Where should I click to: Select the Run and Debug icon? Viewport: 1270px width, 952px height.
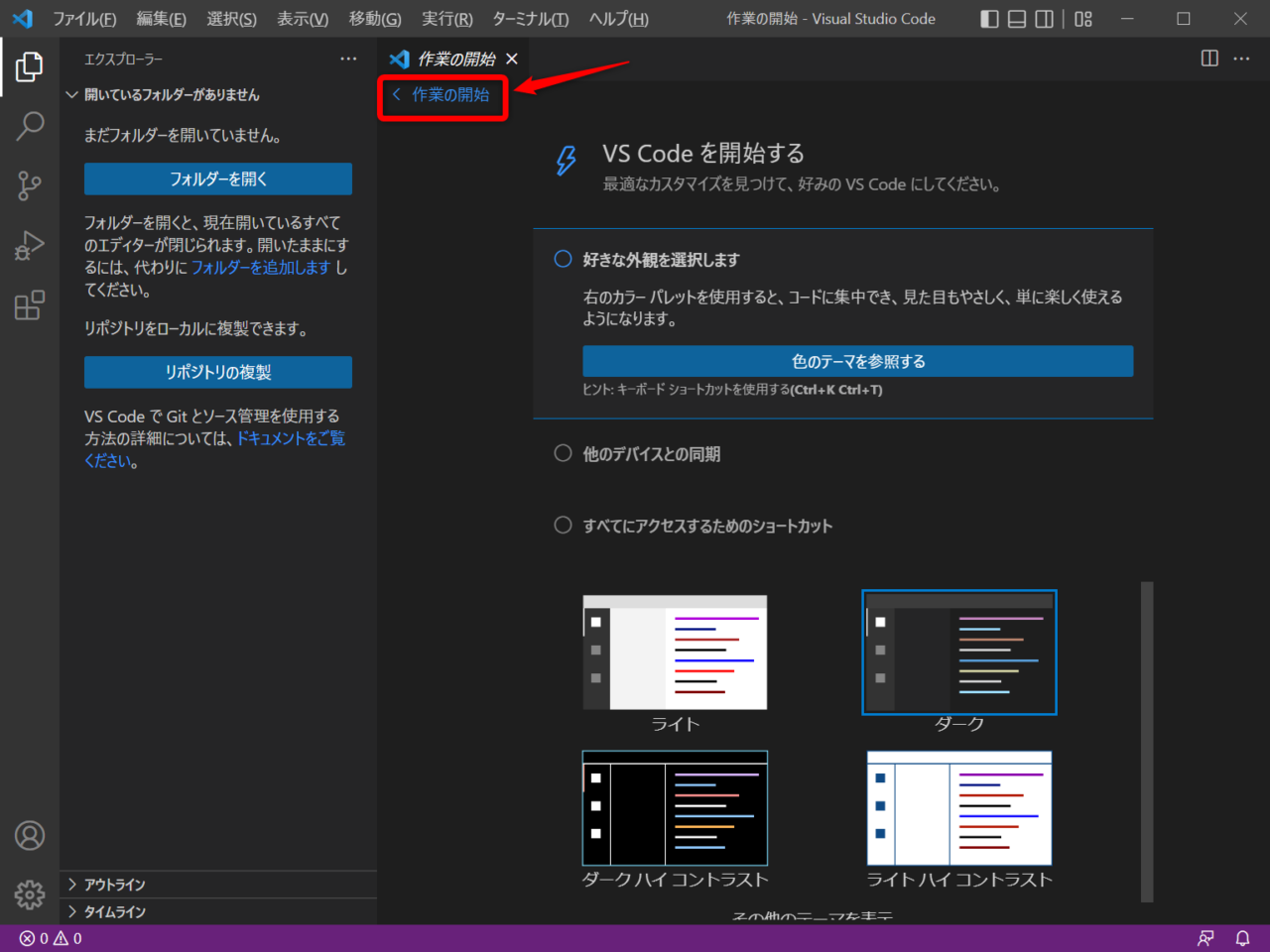point(29,245)
